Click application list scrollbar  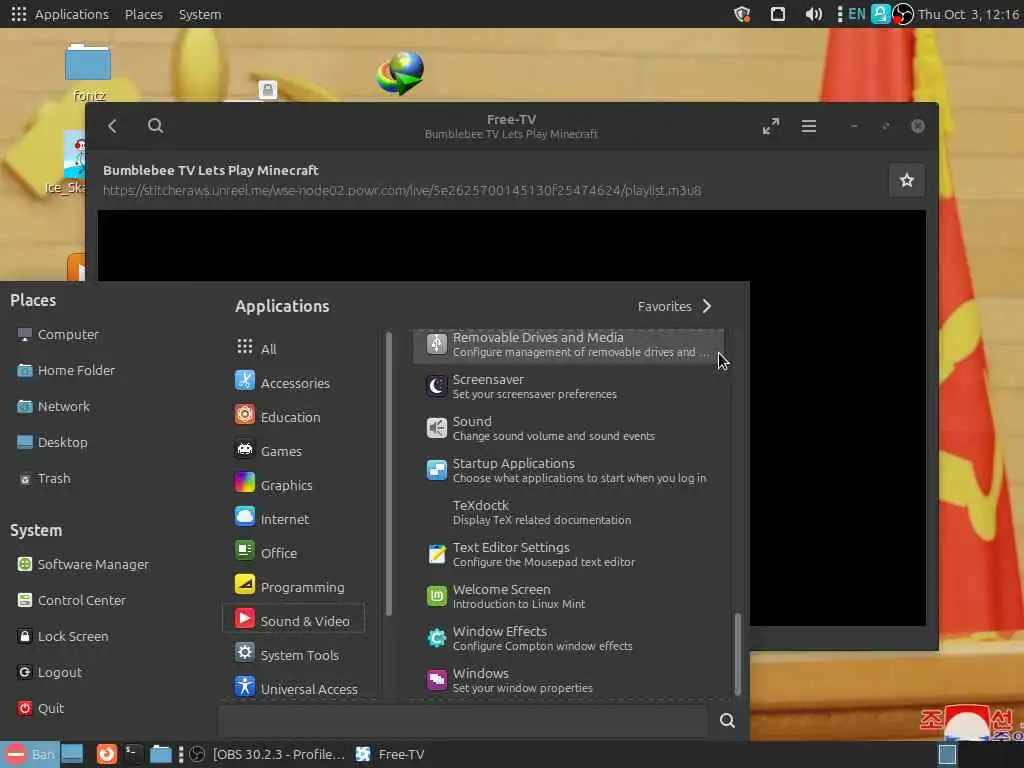point(737,654)
